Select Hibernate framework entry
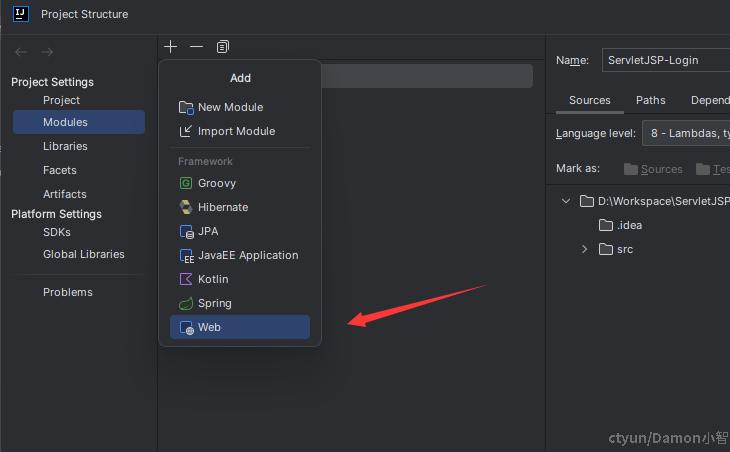The width and height of the screenshot is (730, 452). pyautogui.click(x=240, y=207)
